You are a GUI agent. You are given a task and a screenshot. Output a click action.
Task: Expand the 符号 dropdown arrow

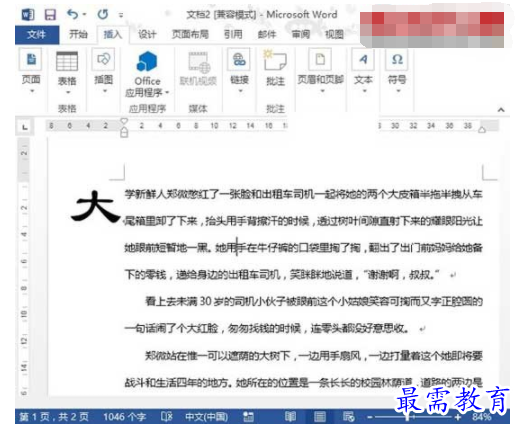(x=398, y=91)
